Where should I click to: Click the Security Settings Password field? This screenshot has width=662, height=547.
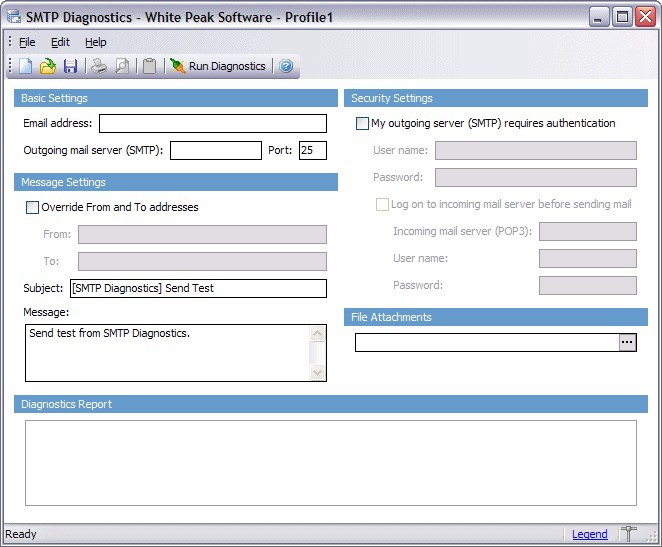(536, 178)
